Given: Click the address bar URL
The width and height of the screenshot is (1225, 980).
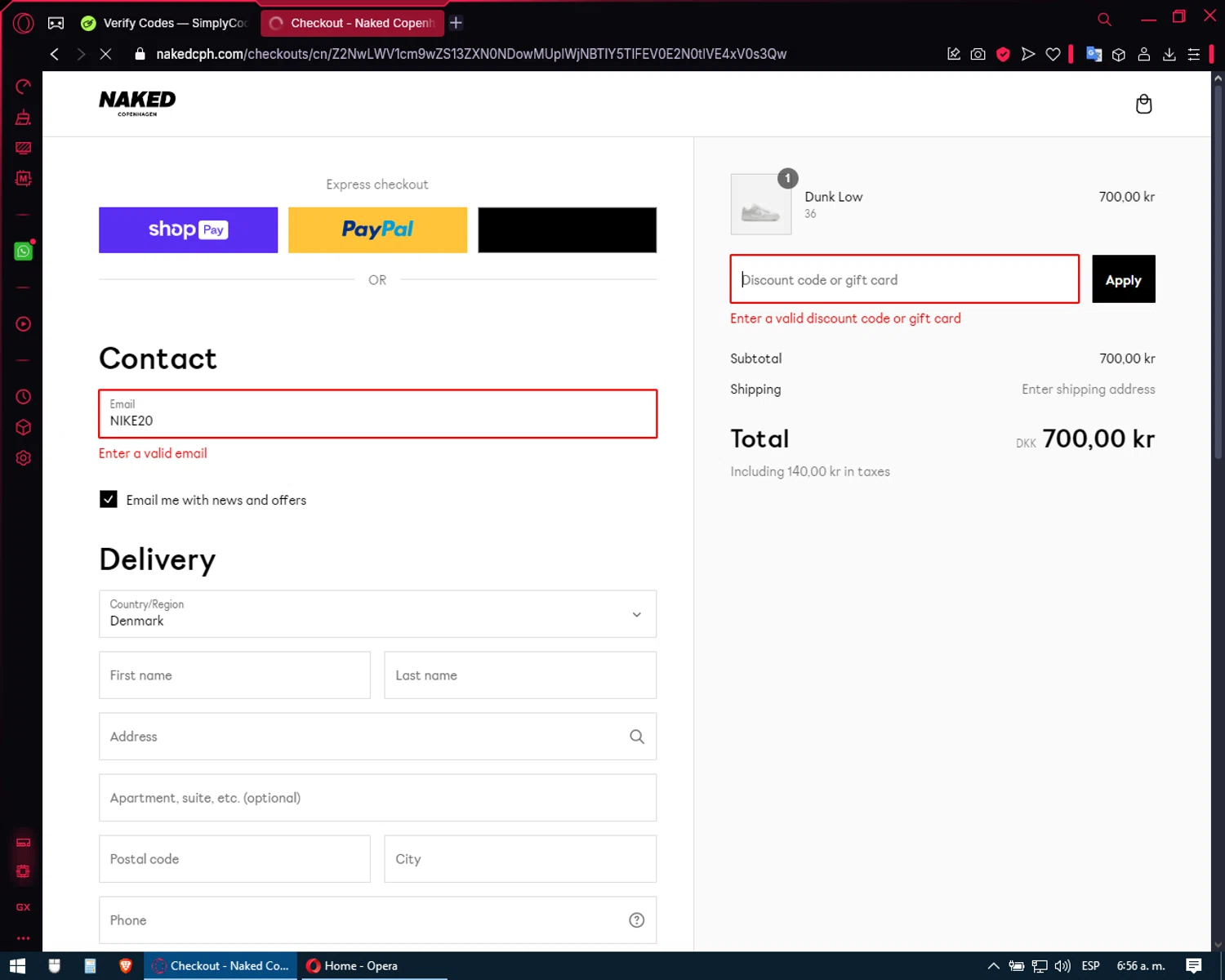Looking at the screenshot, I should point(471,54).
